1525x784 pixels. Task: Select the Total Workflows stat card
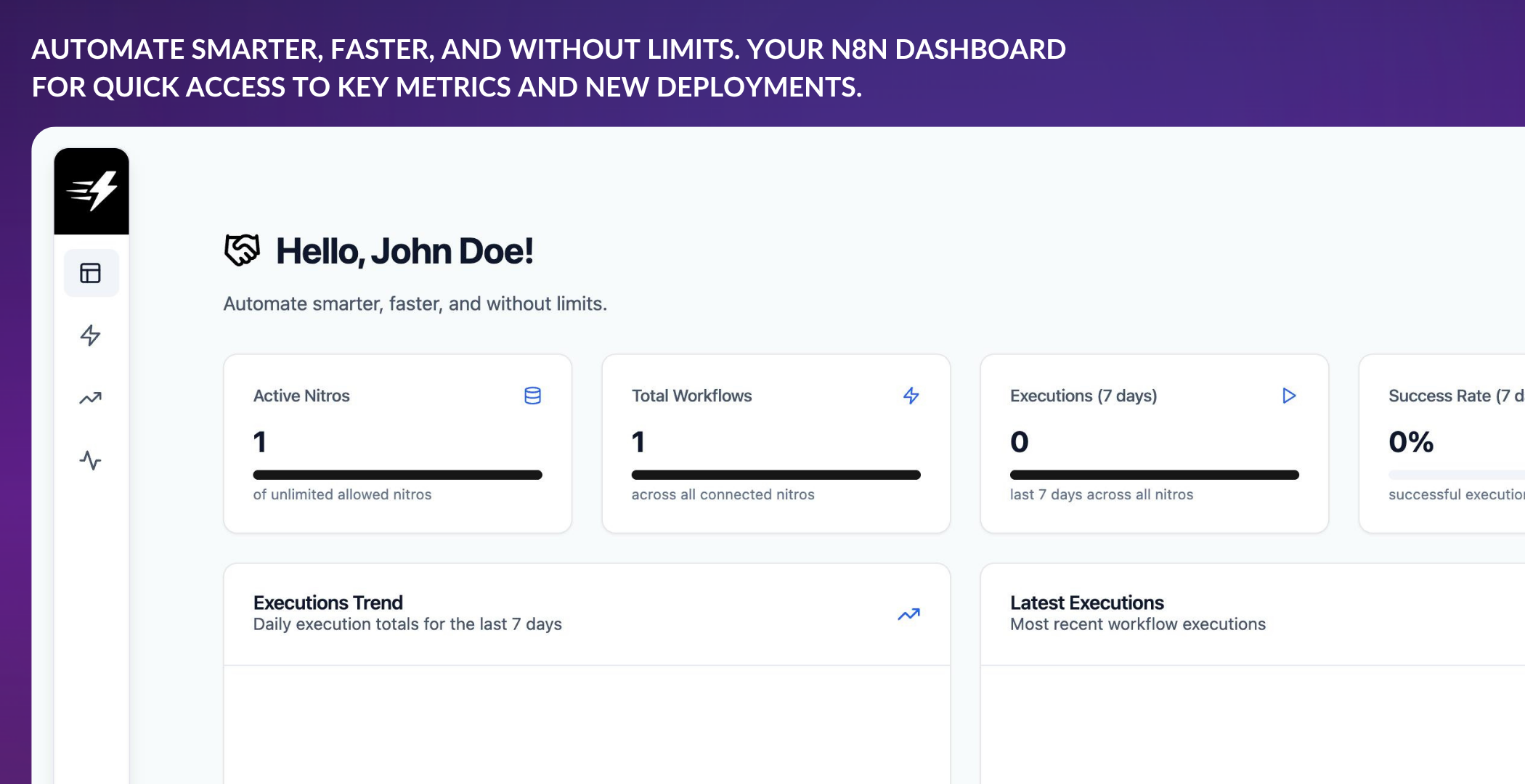[776, 444]
